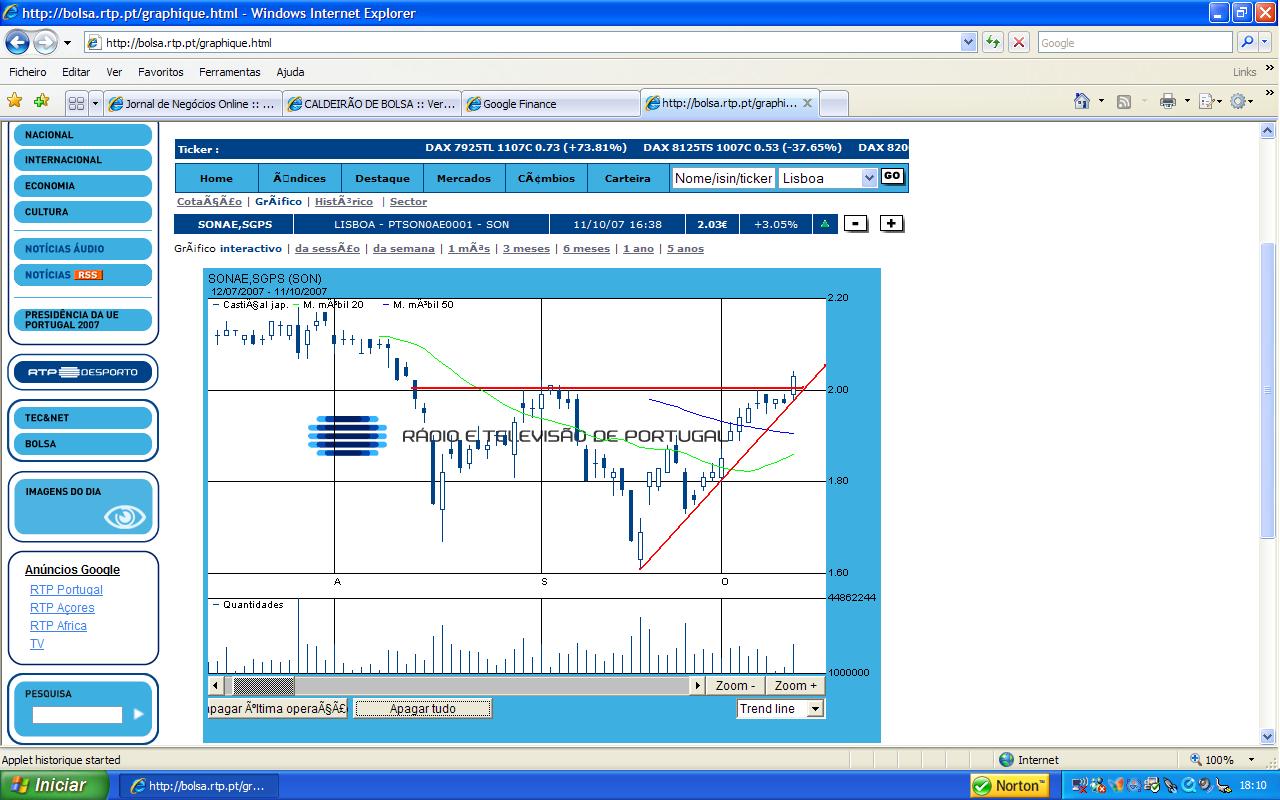Click the Zoom + button under the chart
The width and height of the screenshot is (1280, 800).
796,685
